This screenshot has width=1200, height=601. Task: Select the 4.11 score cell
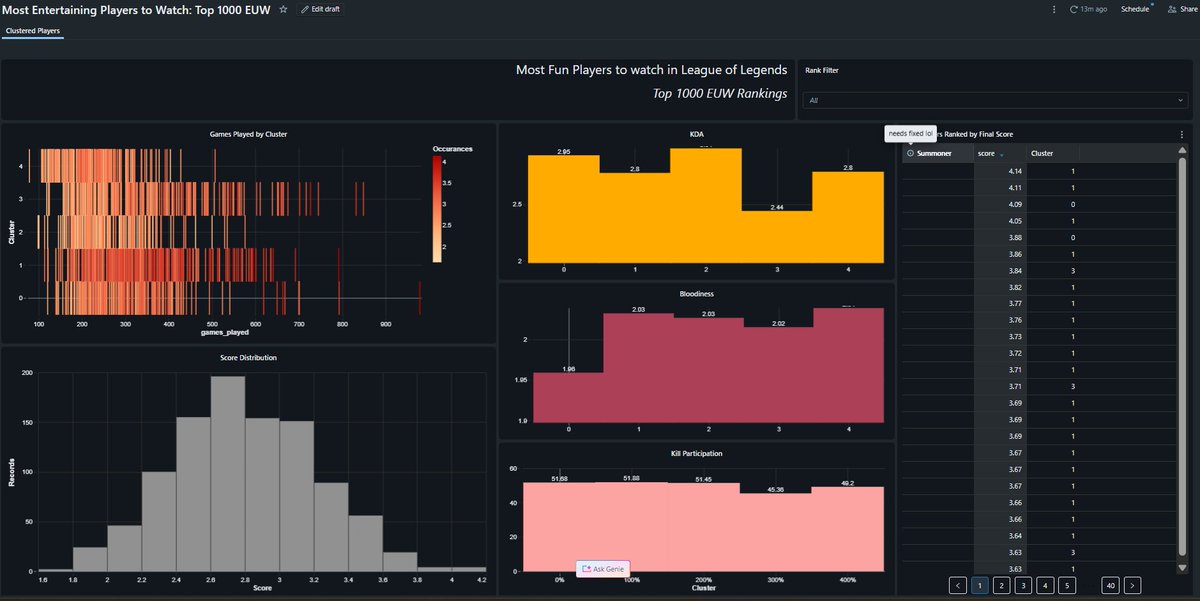coord(1001,188)
